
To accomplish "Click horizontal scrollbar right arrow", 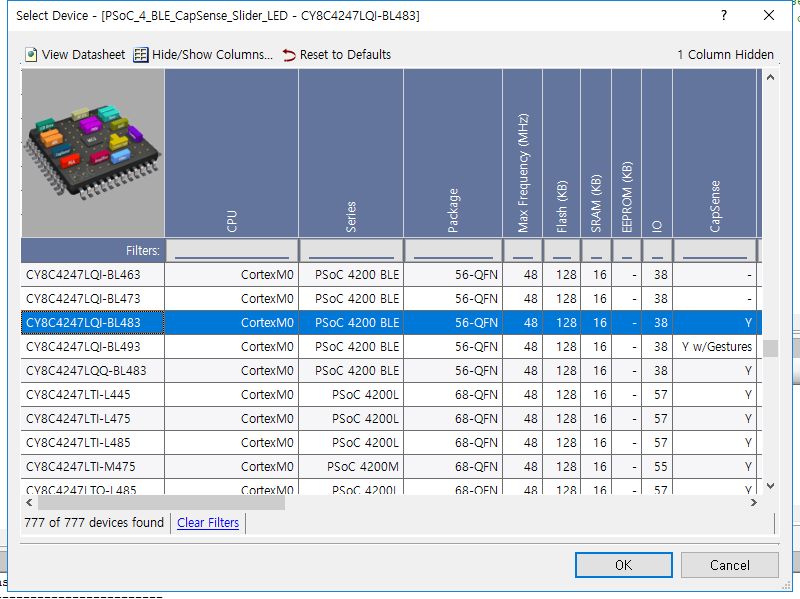I will coord(754,503).
